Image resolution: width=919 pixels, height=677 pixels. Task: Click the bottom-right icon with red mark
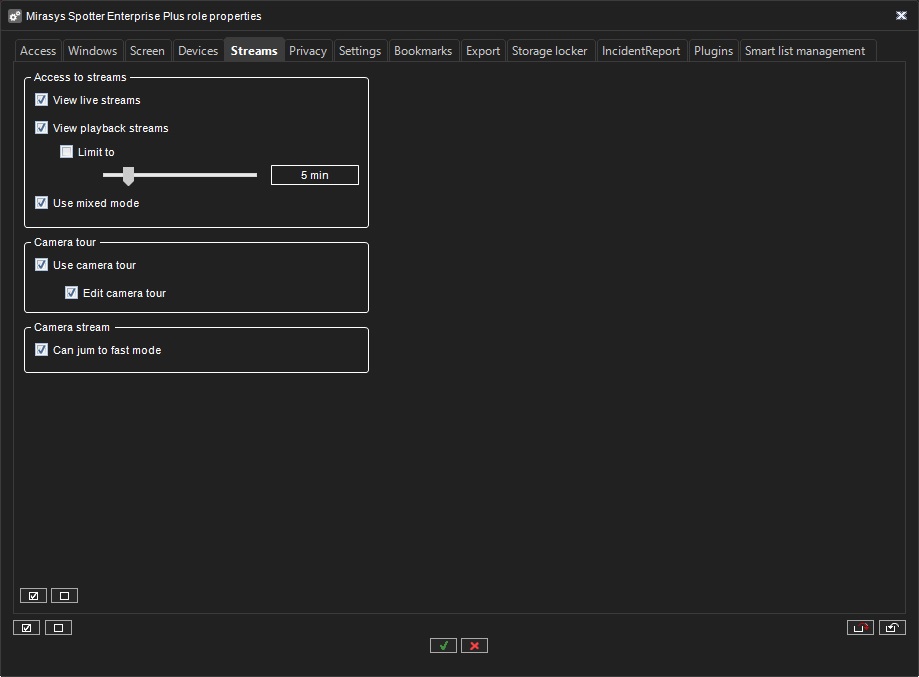[x=859, y=628]
